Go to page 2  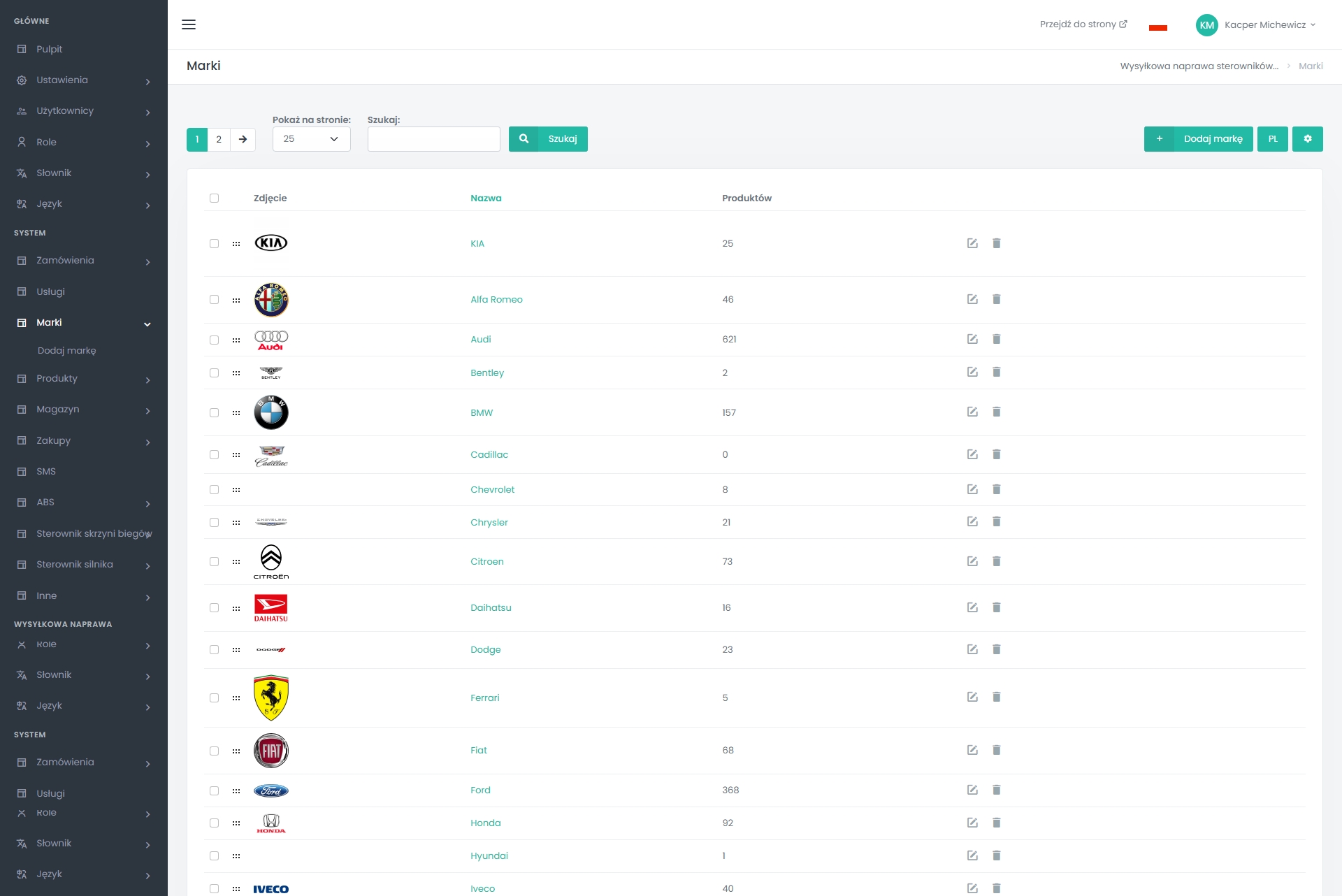[219, 139]
